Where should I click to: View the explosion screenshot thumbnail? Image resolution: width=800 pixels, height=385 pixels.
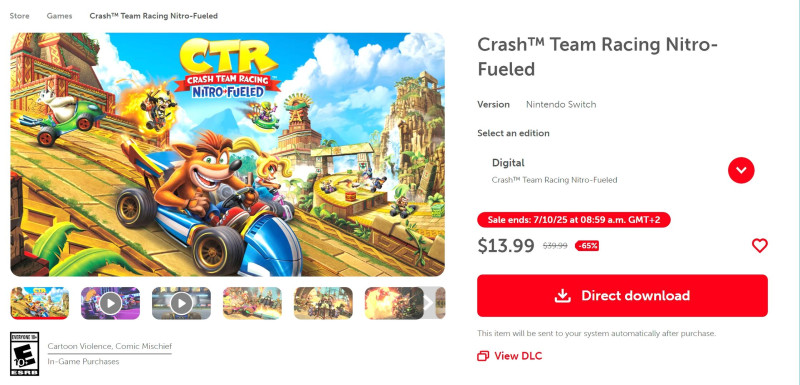394,303
